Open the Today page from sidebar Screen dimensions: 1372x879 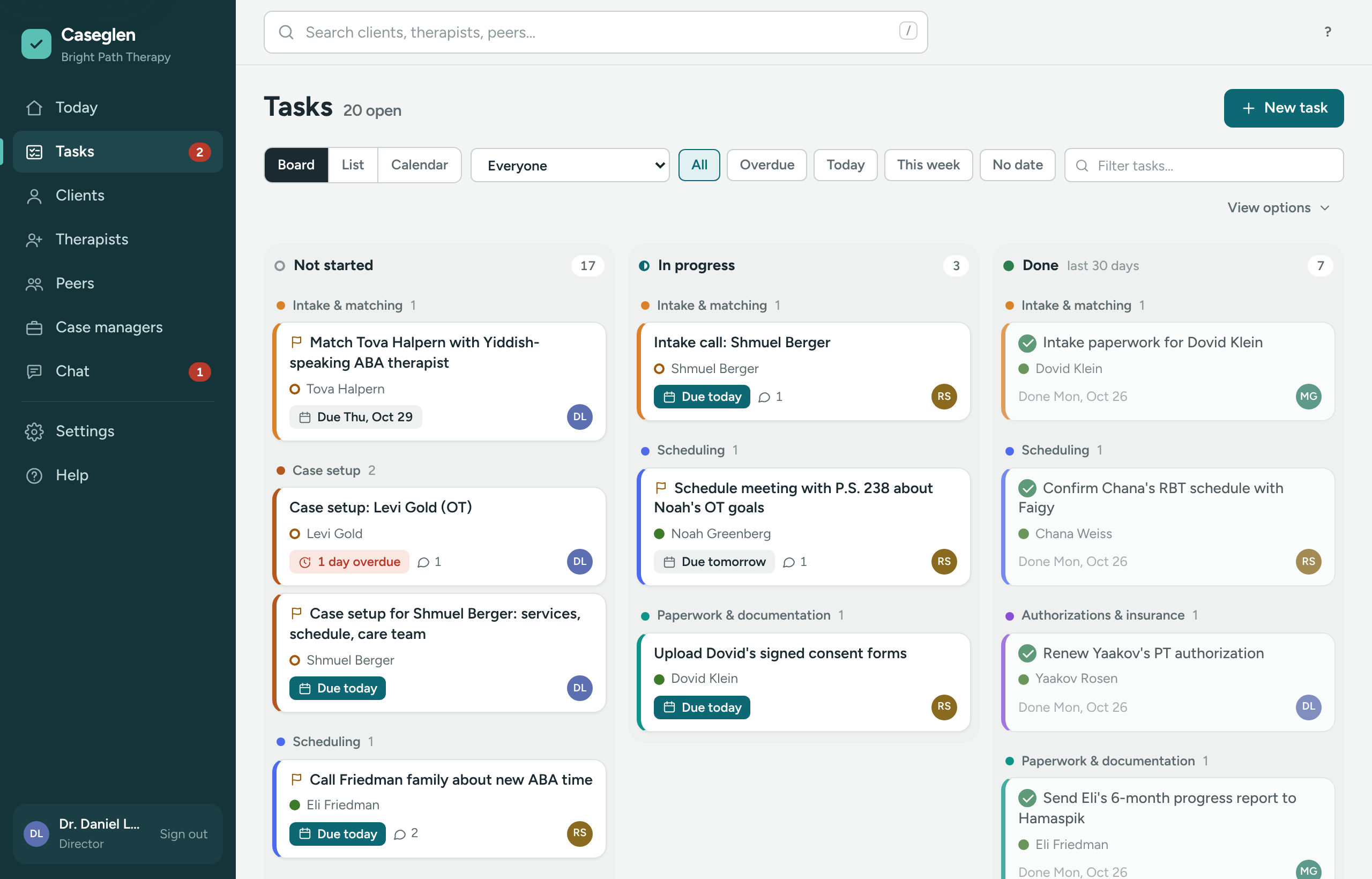(x=117, y=107)
